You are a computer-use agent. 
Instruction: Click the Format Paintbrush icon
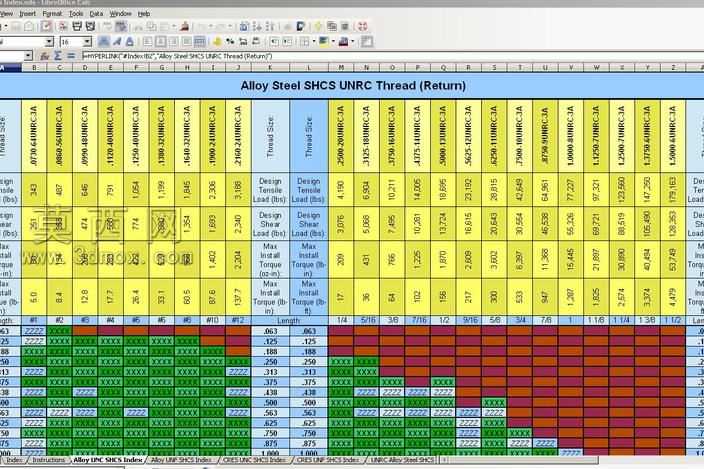click(185, 26)
